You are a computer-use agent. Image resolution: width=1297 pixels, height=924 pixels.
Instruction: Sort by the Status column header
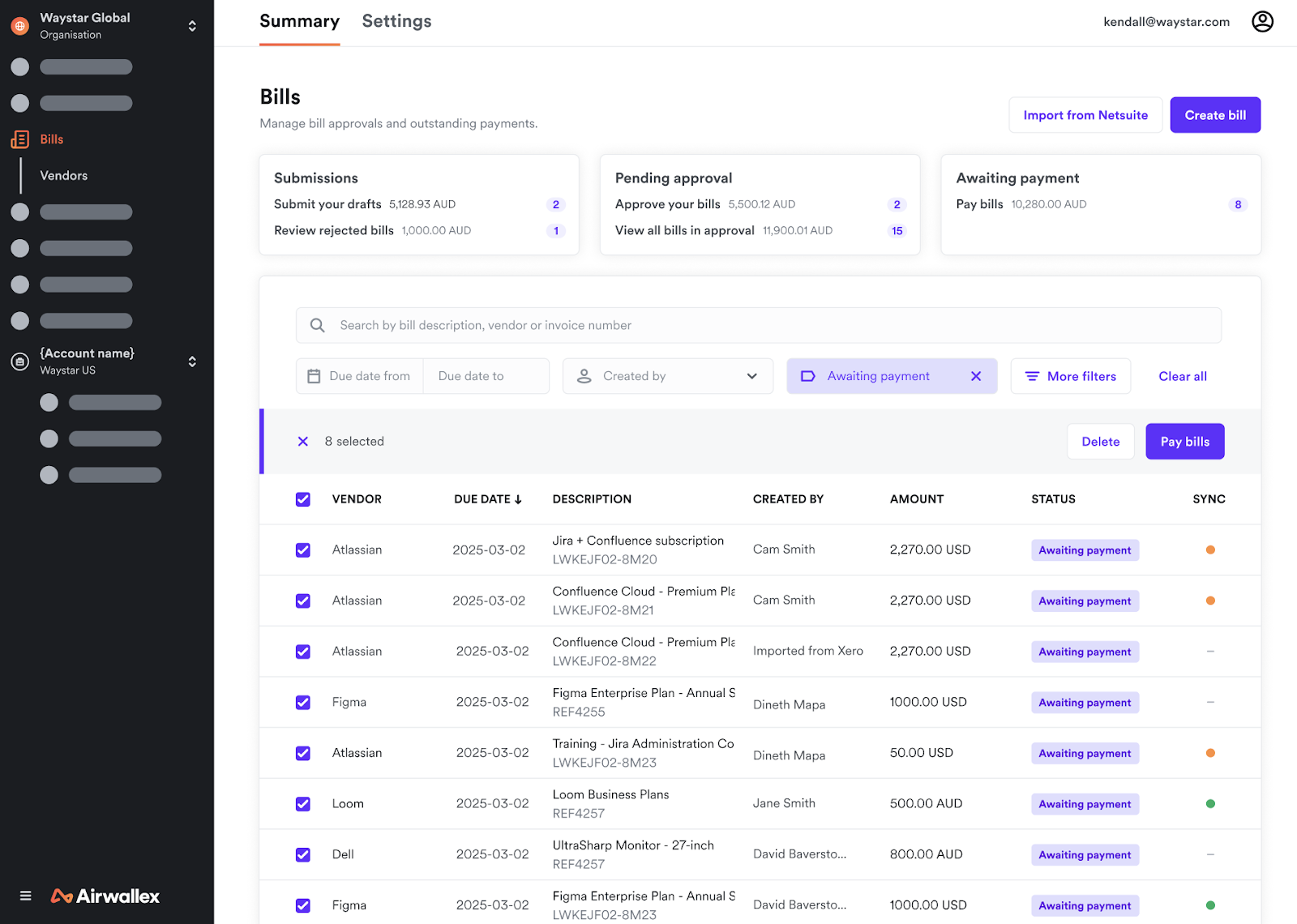pyautogui.click(x=1053, y=499)
